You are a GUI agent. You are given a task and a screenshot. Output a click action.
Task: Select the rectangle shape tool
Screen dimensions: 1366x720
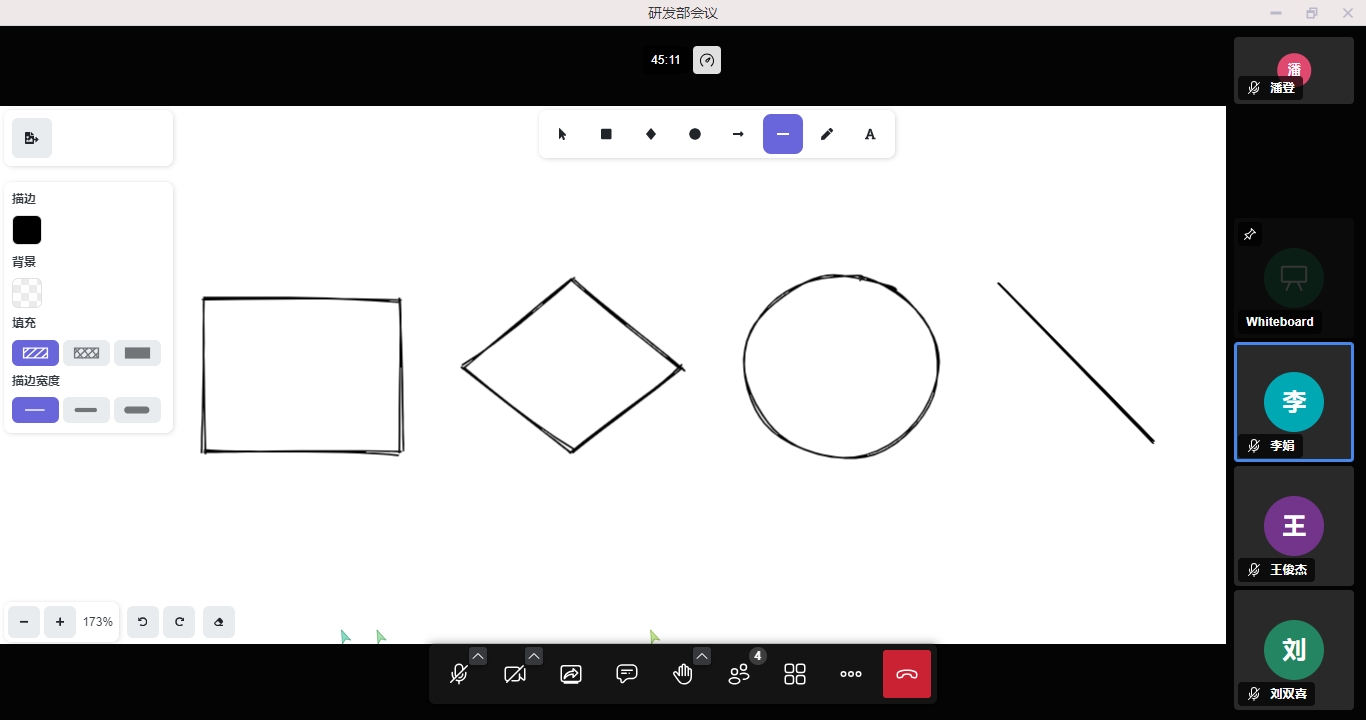coord(606,134)
